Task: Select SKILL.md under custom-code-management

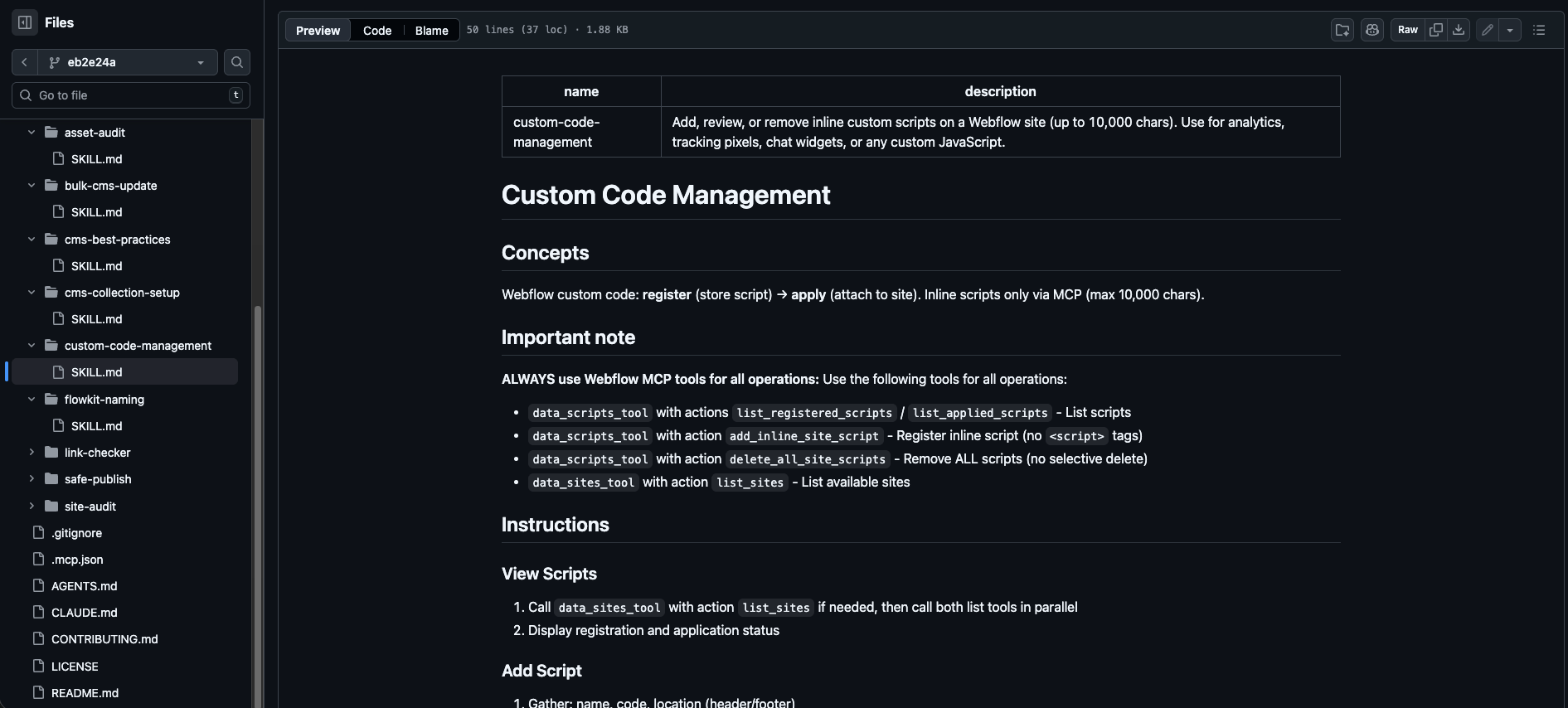Action: click(x=124, y=372)
